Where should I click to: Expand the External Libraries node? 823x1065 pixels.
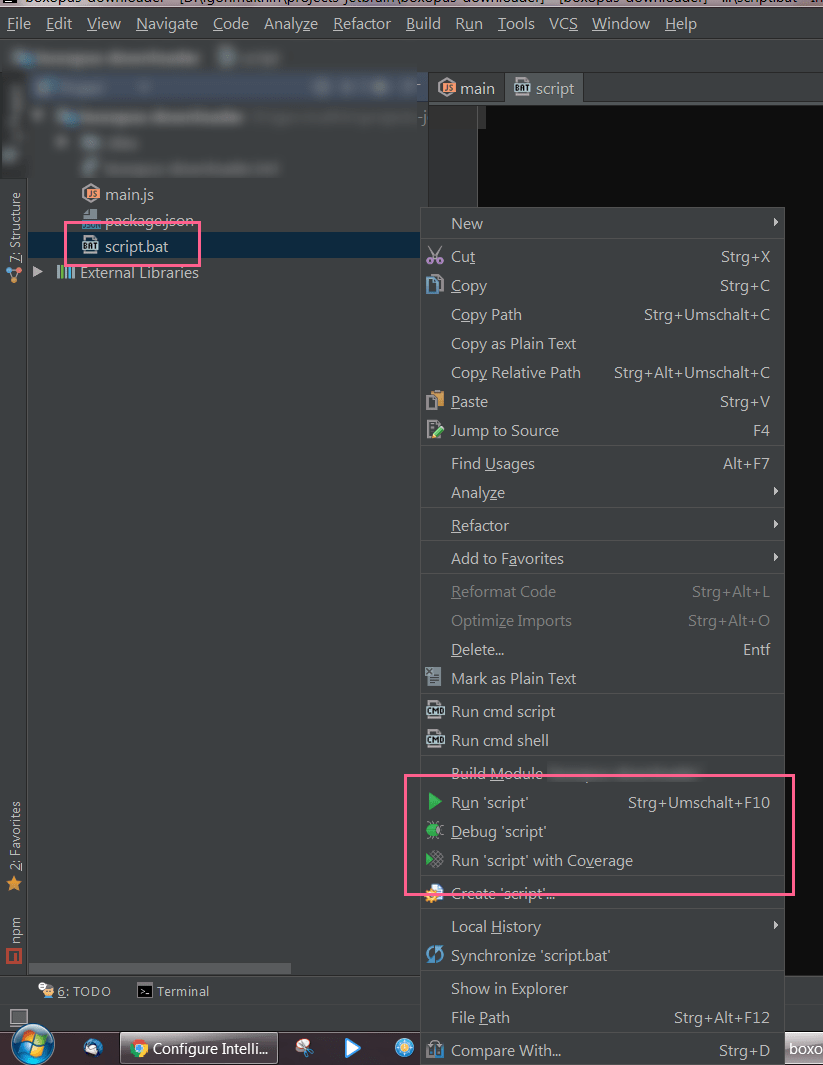(37, 271)
